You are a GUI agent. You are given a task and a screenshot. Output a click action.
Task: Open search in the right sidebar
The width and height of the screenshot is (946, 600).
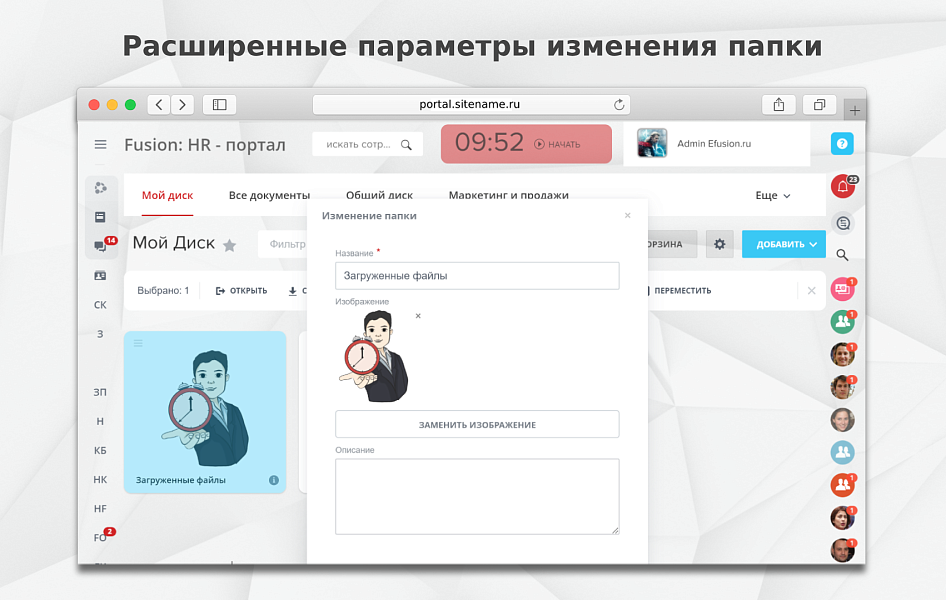842,255
